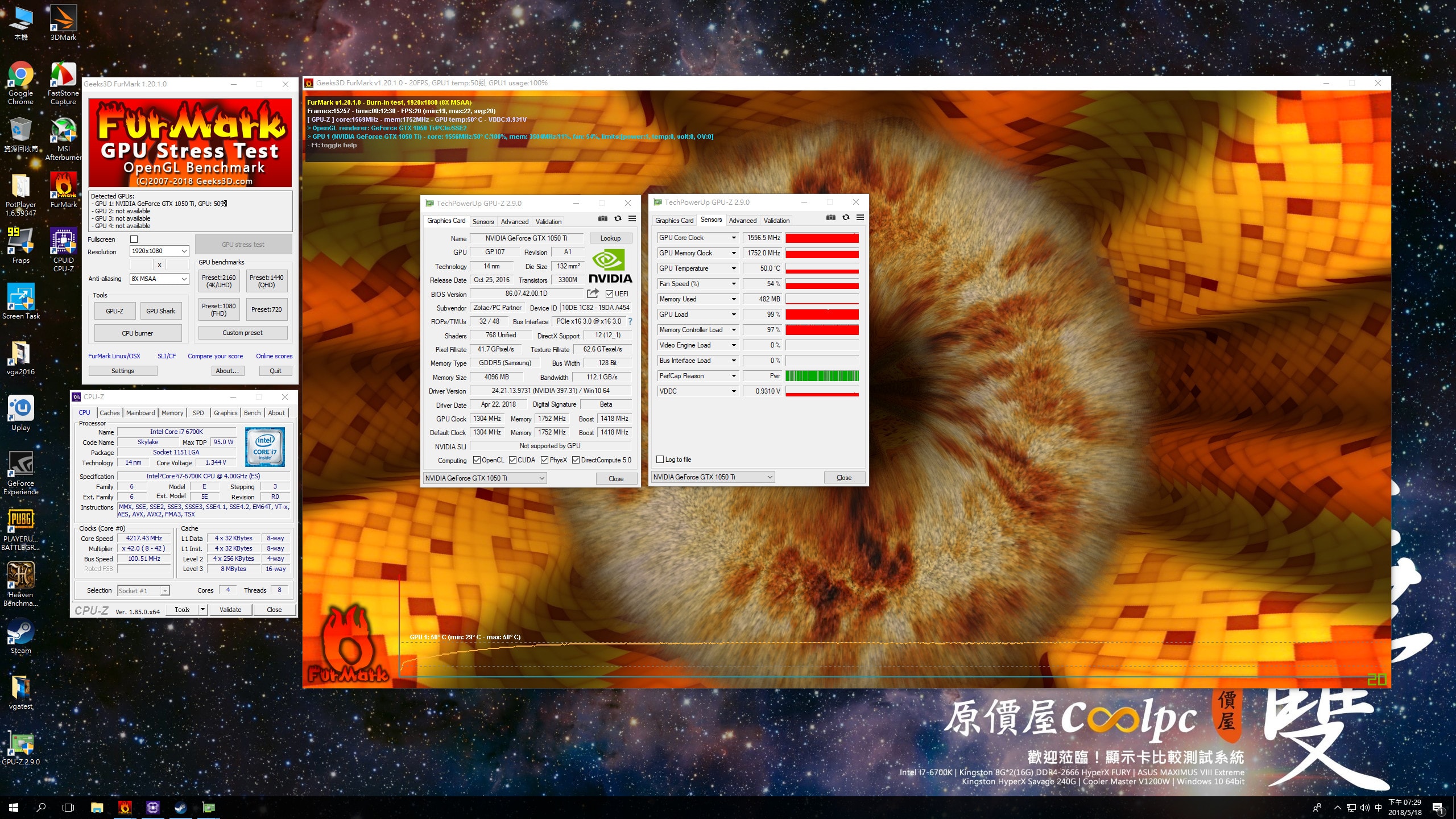Open FurMark desktop shortcut
The image size is (1456, 819).
[x=63, y=191]
